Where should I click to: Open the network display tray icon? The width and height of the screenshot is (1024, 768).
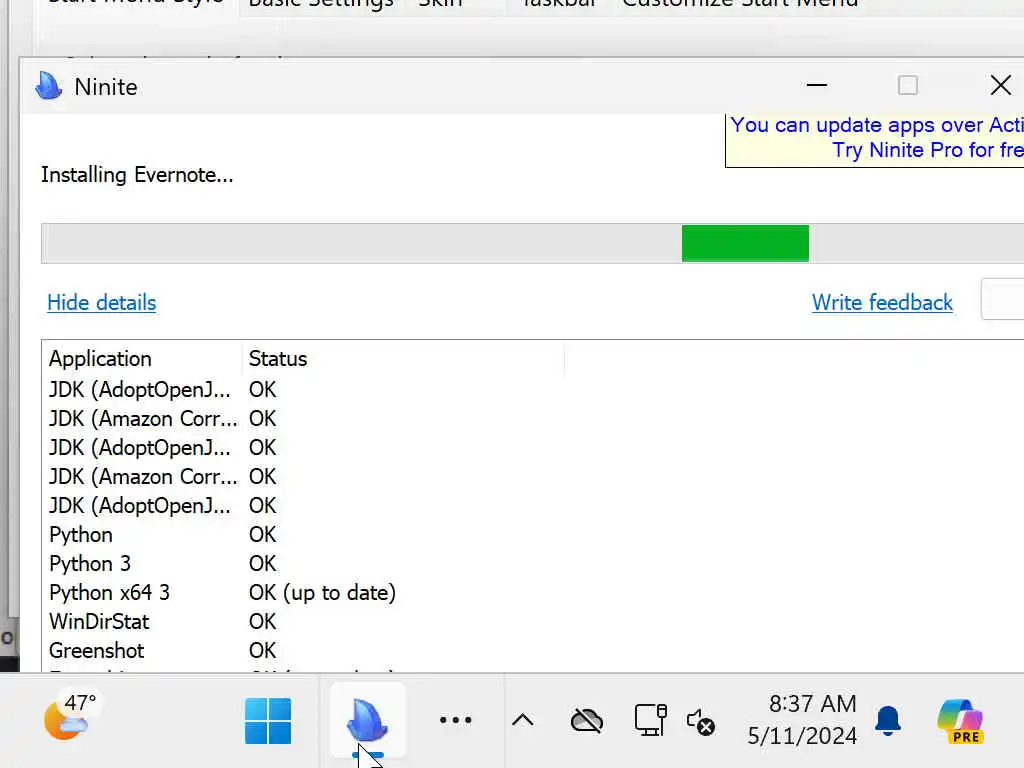click(x=650, y=720)
